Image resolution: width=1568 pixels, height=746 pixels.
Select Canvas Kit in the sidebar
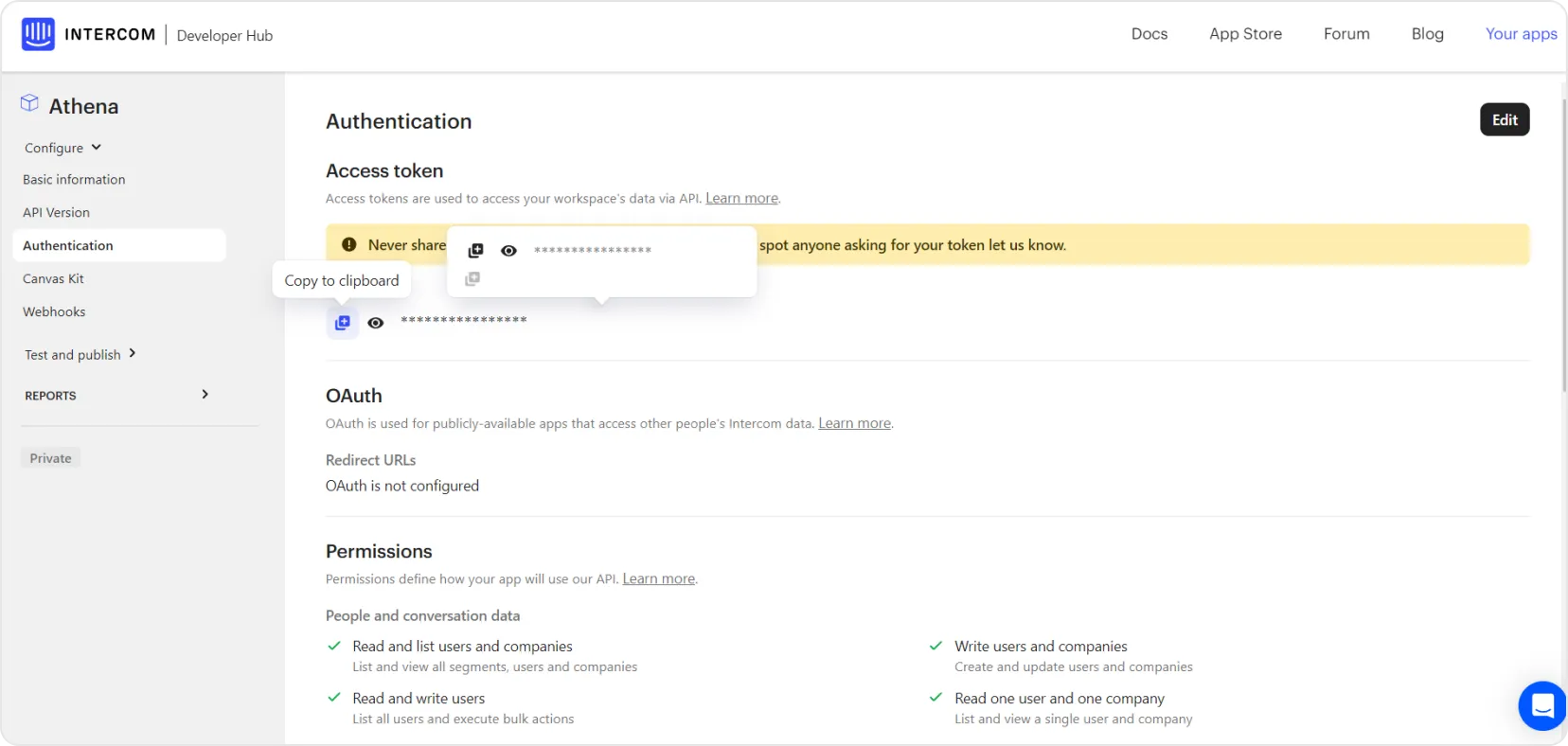coord(53,278)
